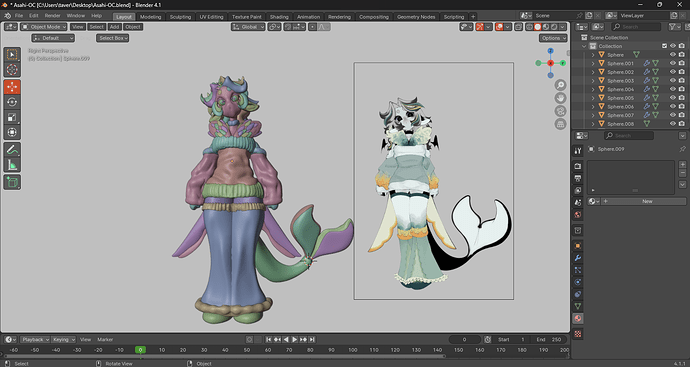Open the Add menu in viewport header

click(x=114, y=27)
